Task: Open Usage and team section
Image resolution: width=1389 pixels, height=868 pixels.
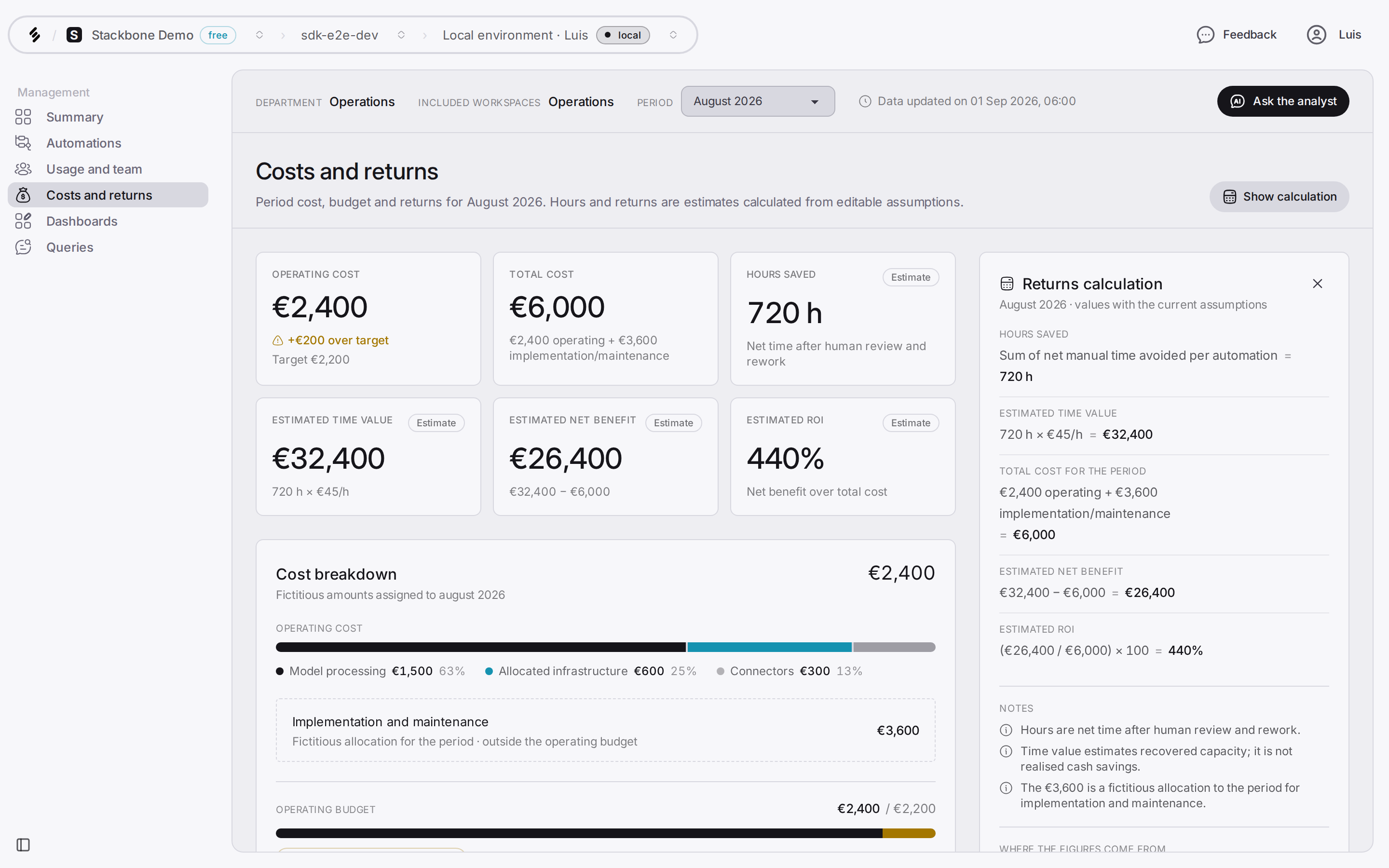Action: 108,169
